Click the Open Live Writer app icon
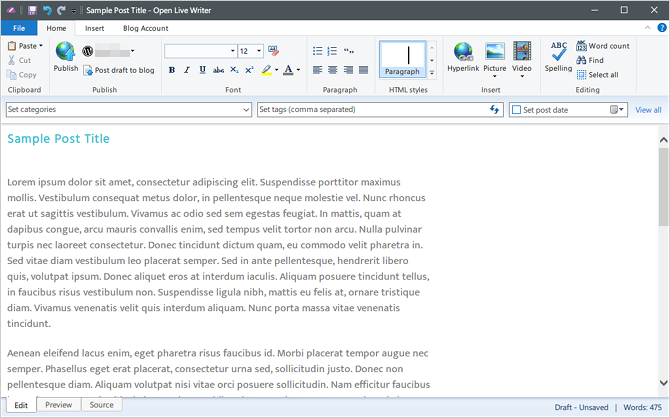670x418 pixels. tap(12, 10)
